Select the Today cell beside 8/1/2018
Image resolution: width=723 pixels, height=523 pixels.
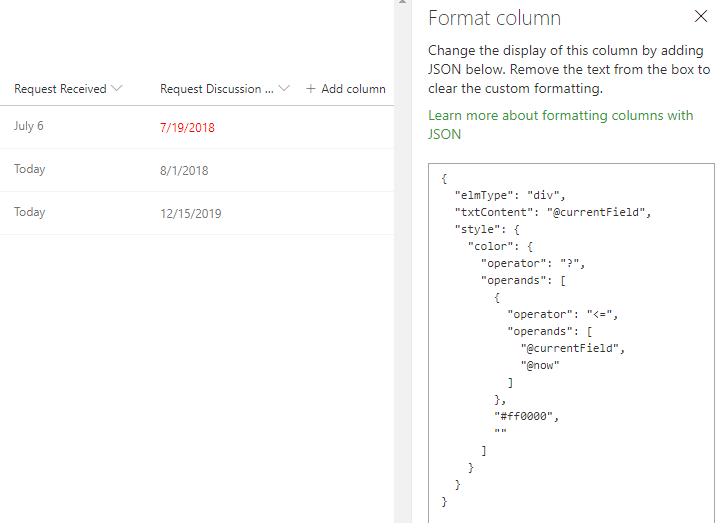(30, 170)
